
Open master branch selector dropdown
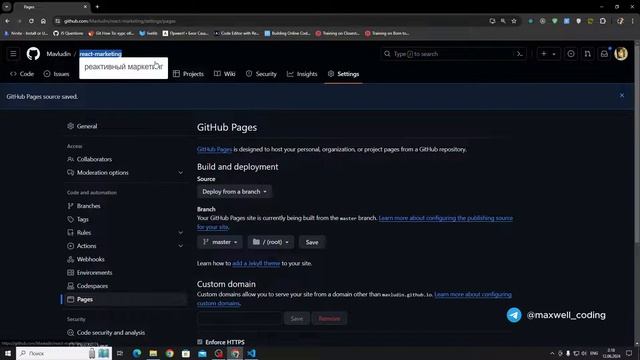[220, 242]
